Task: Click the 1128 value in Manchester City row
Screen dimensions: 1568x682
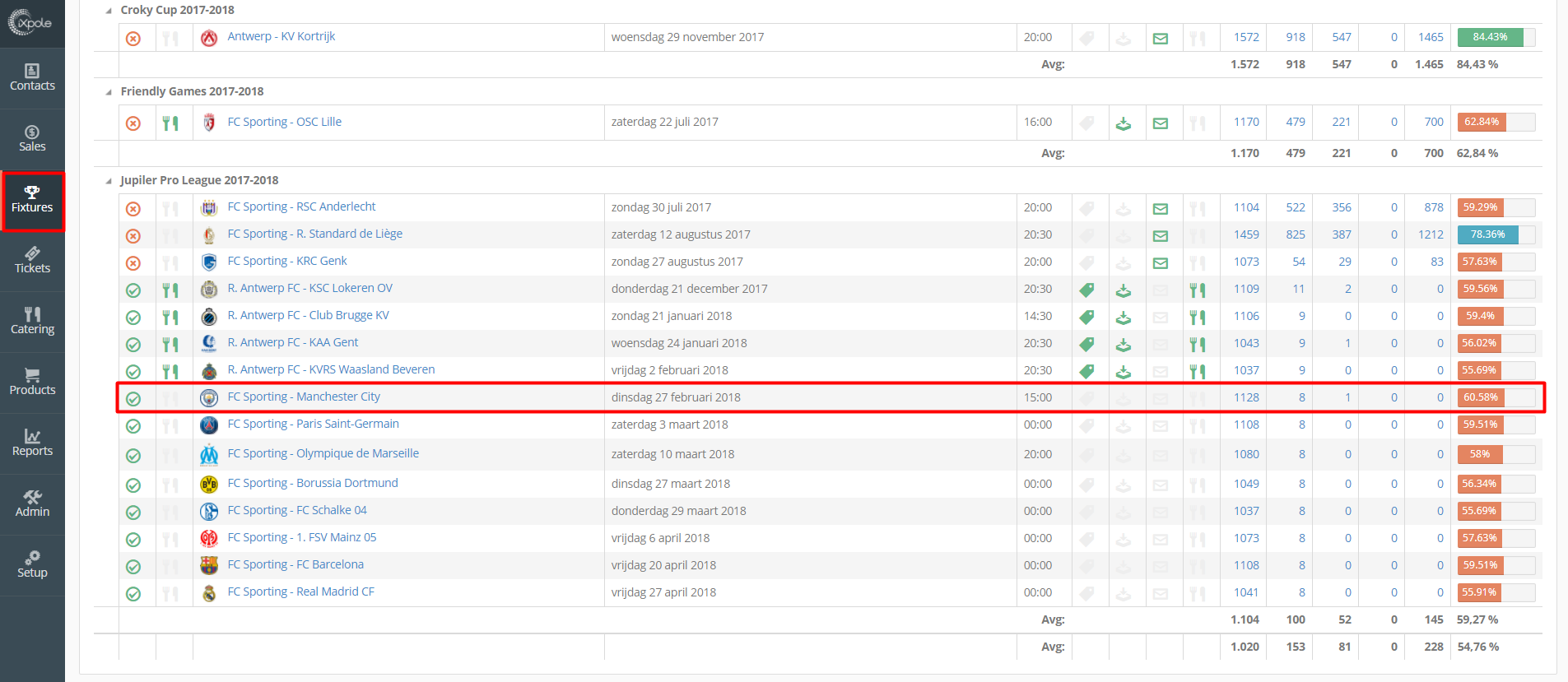Action: 1246,397
